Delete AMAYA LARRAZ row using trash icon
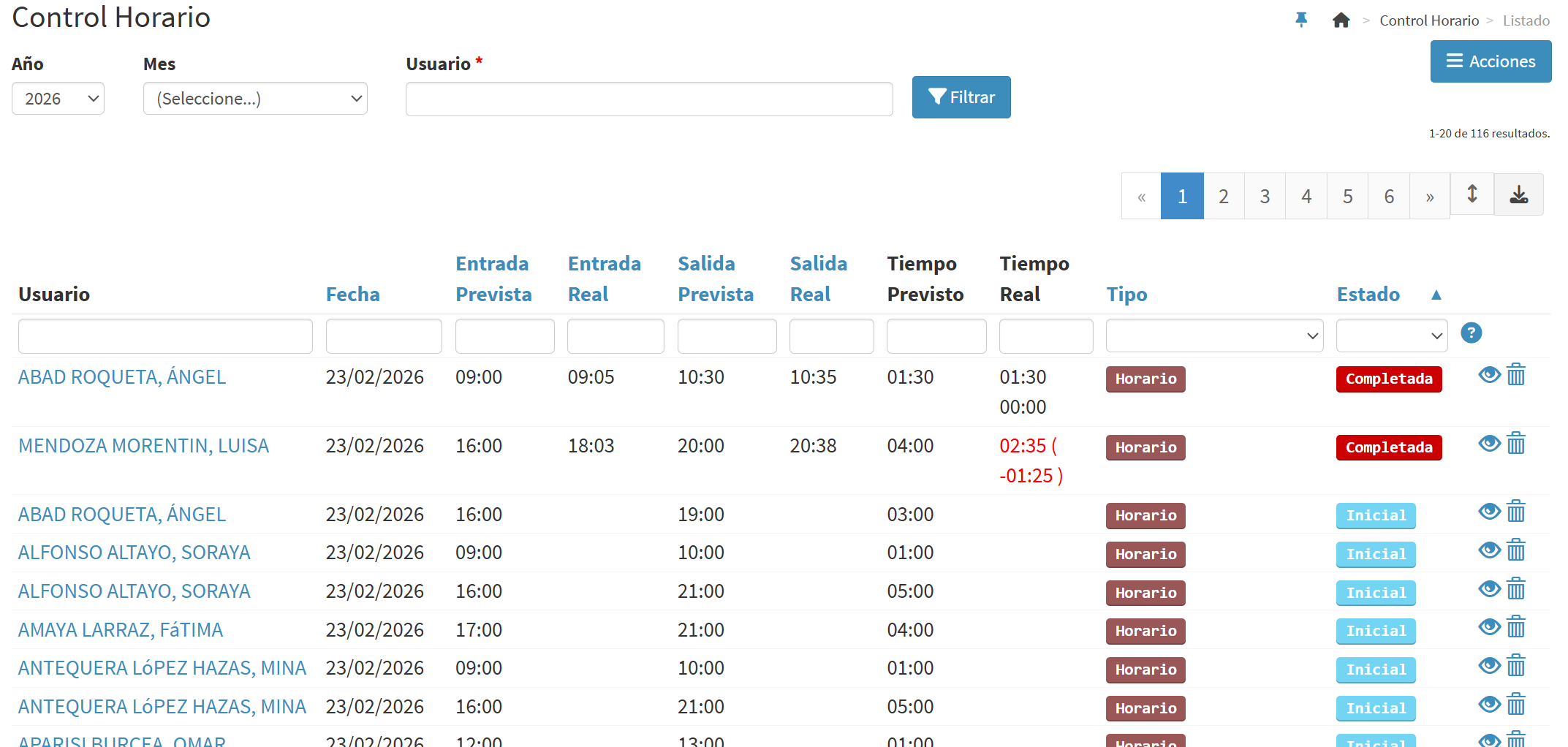1568x747 pixels. (1516, 627)
